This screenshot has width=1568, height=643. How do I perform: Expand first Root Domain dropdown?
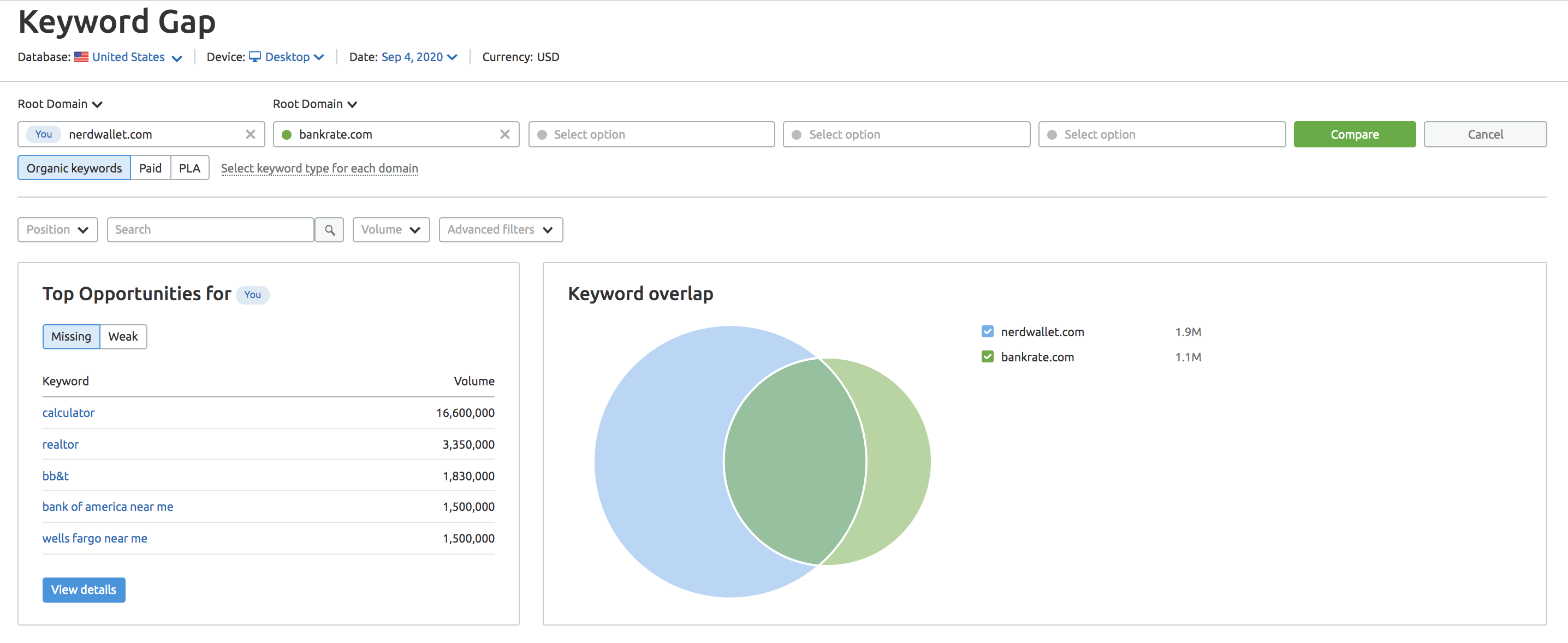pos(60,104)
